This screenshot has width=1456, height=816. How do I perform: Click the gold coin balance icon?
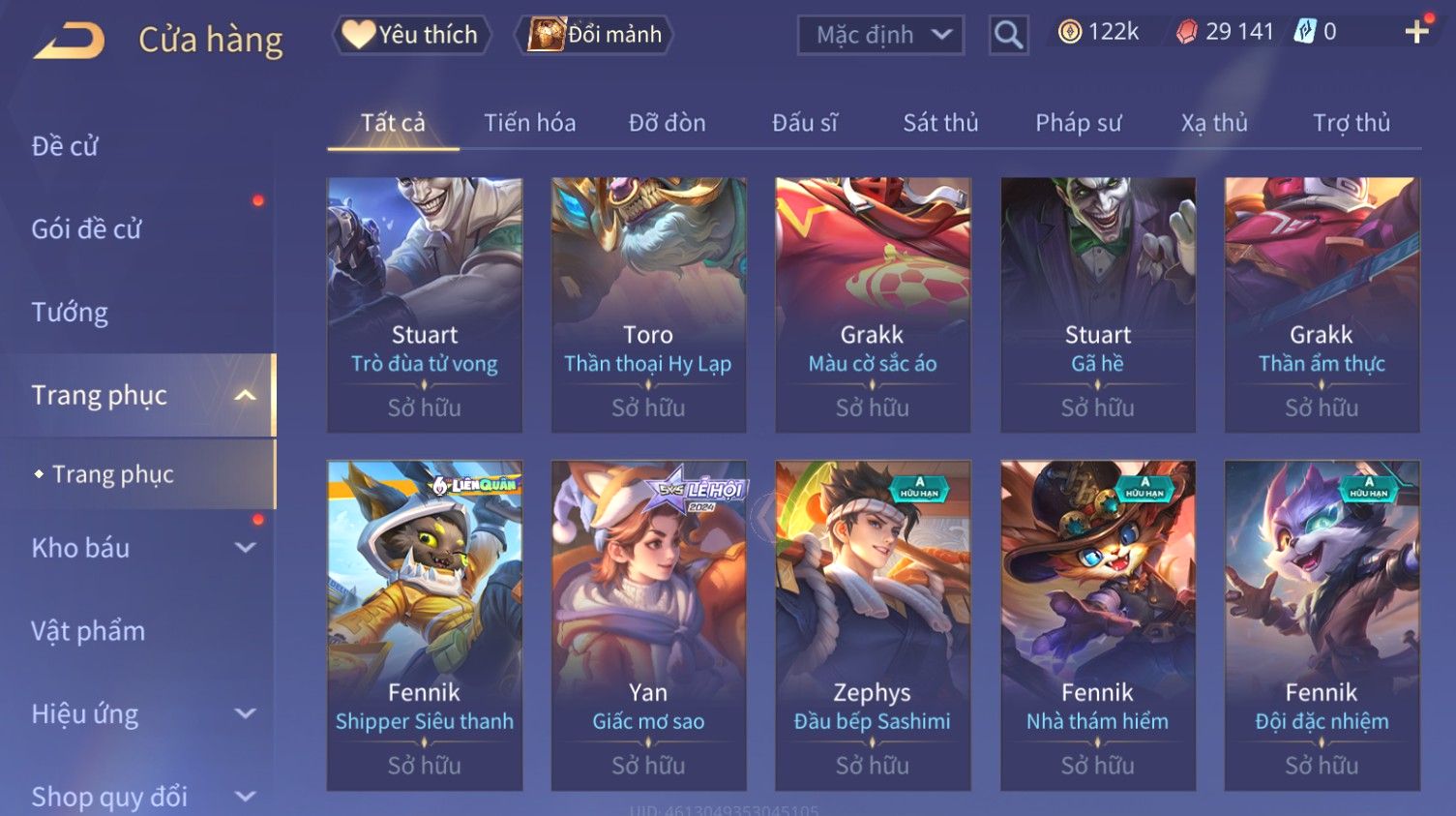pos(1069,32)
